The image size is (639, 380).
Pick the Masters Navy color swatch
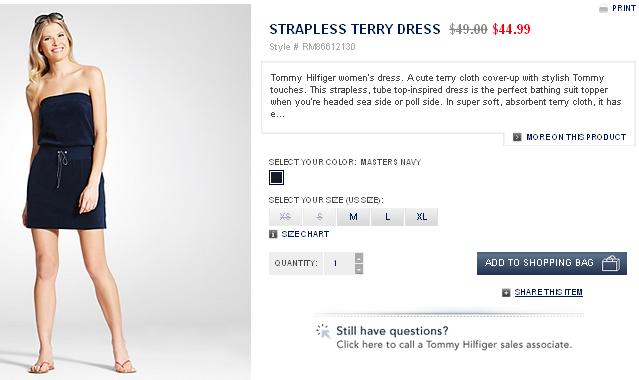276,178
